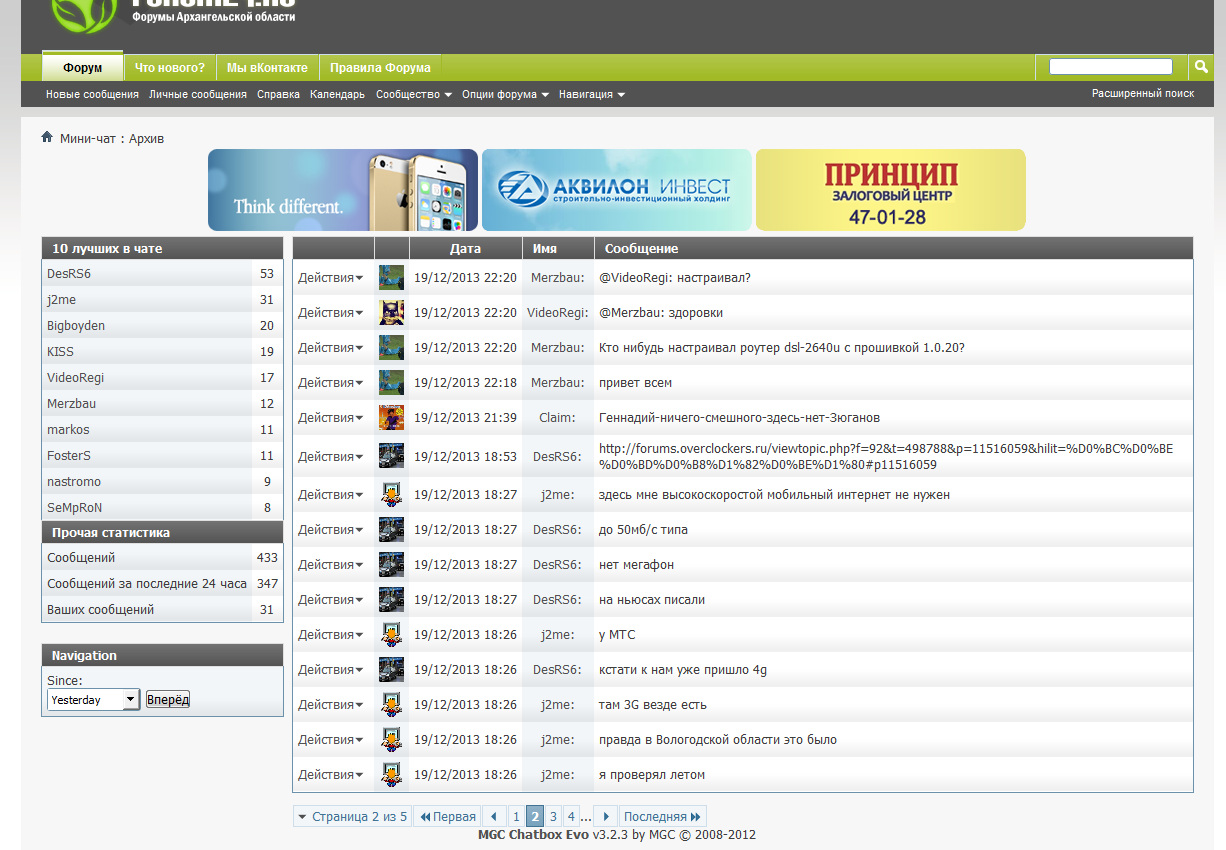Image resolution: width=1226 pixels, height=850 pixels.
Task: Click markos in the top 10 chat list
Action: [x=68, y=429]
